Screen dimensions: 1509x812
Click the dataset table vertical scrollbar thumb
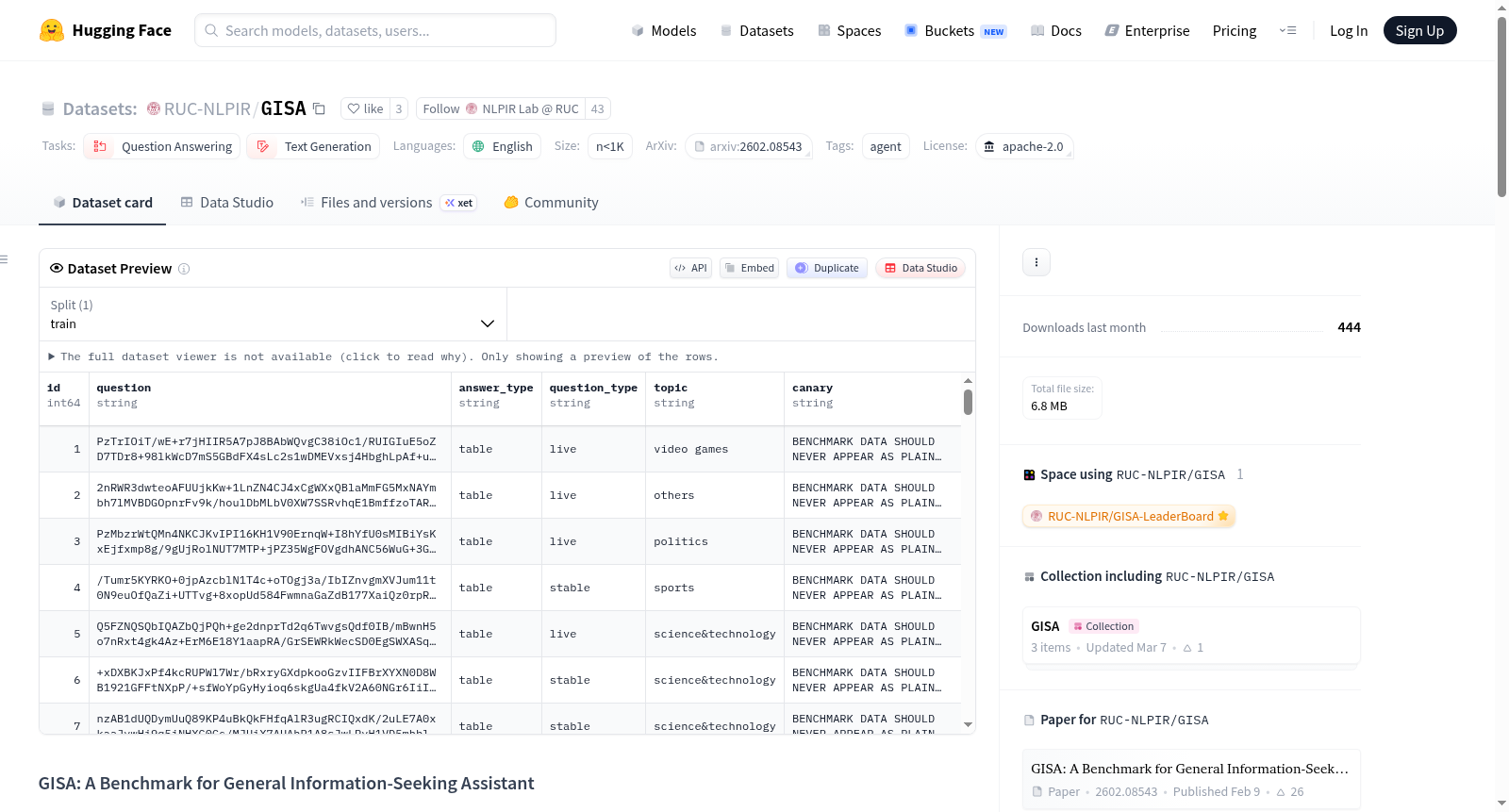[x=968, y=403]
